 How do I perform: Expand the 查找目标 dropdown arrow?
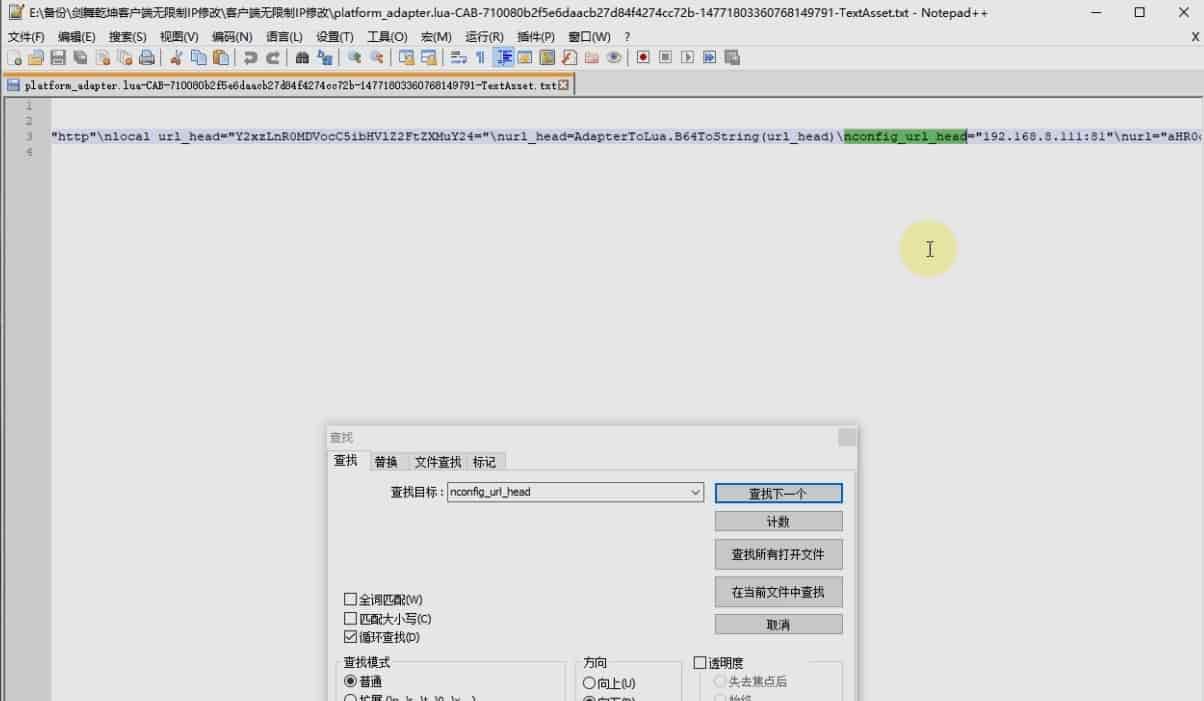pyautogui.click(x=696, y=492)
